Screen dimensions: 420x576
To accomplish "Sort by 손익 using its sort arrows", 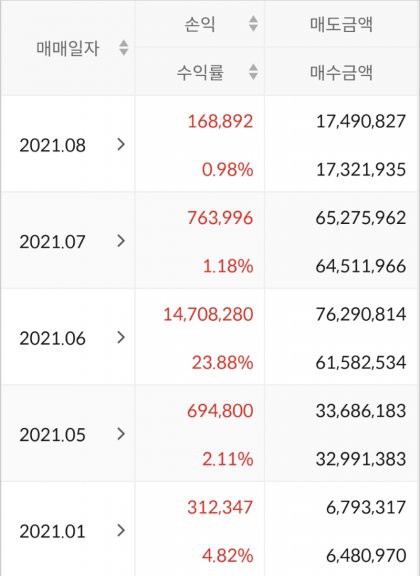I will [253, 24].
